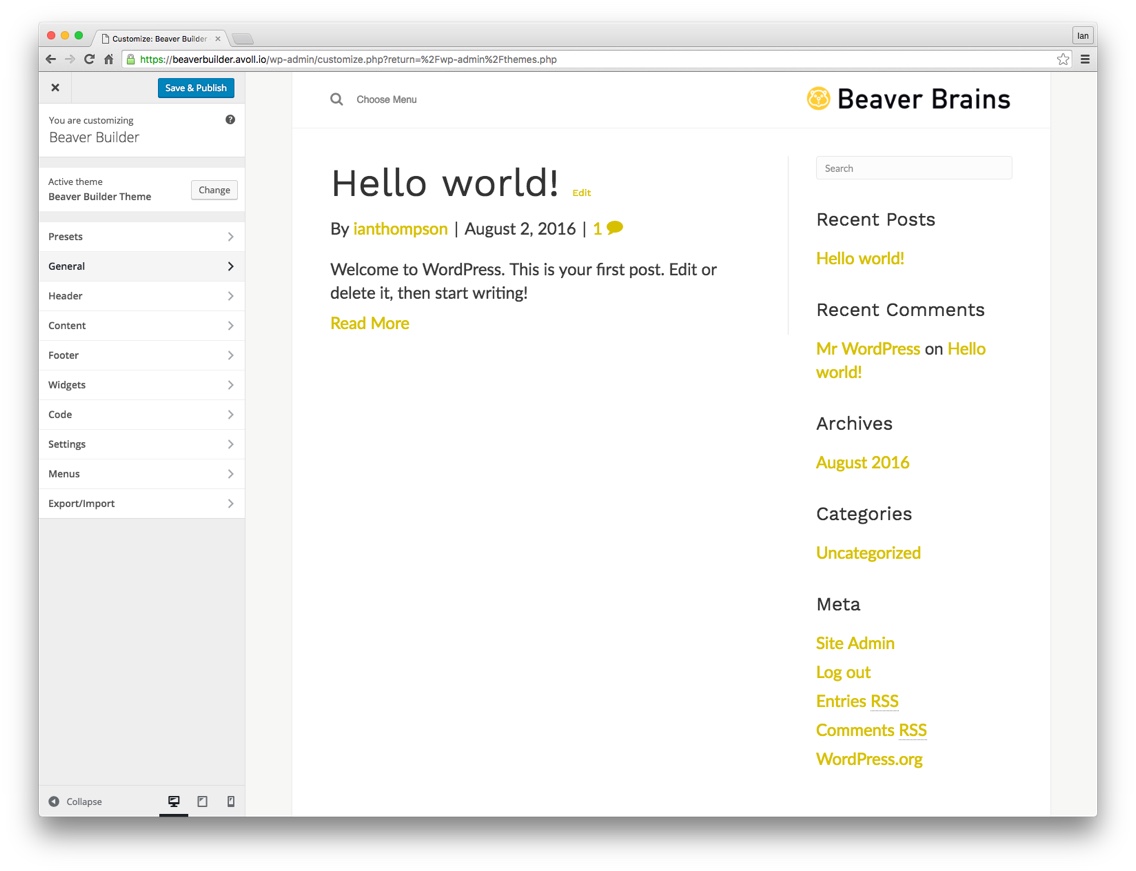1136x871 pixels.
Task: Open the WordPress.org link
Action: (869, 759)
